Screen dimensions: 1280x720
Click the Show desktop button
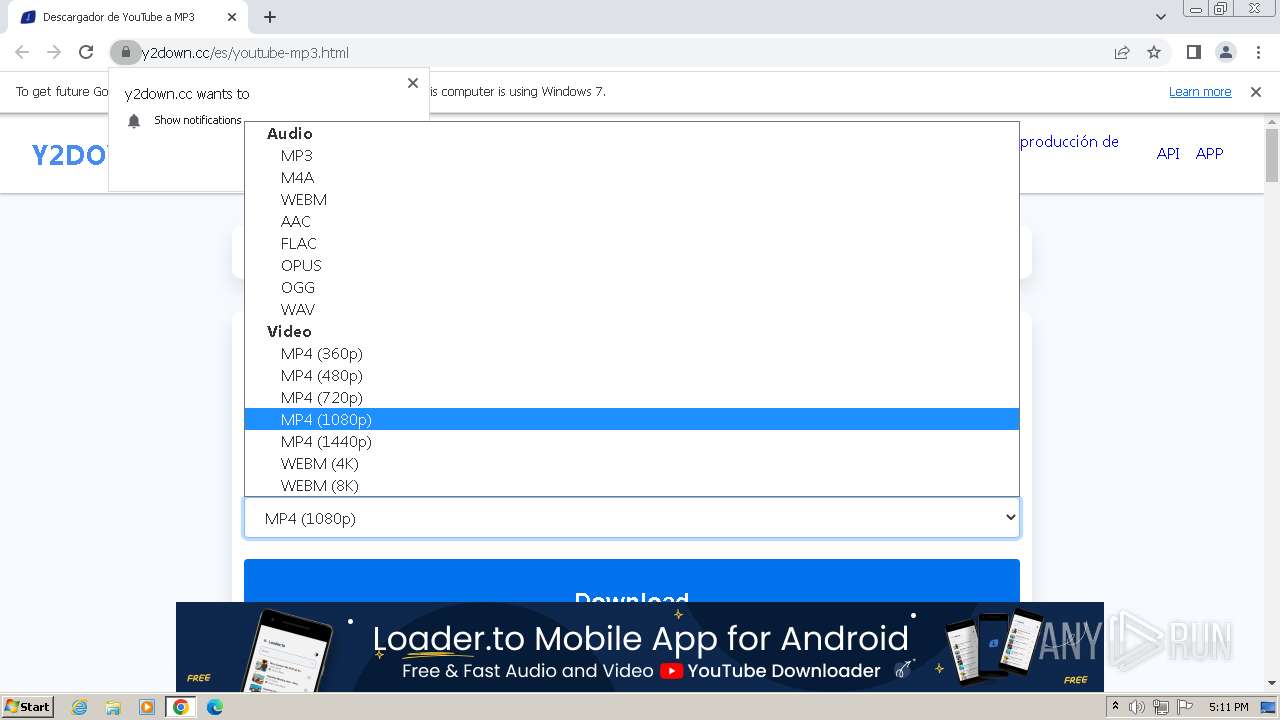1268,707
